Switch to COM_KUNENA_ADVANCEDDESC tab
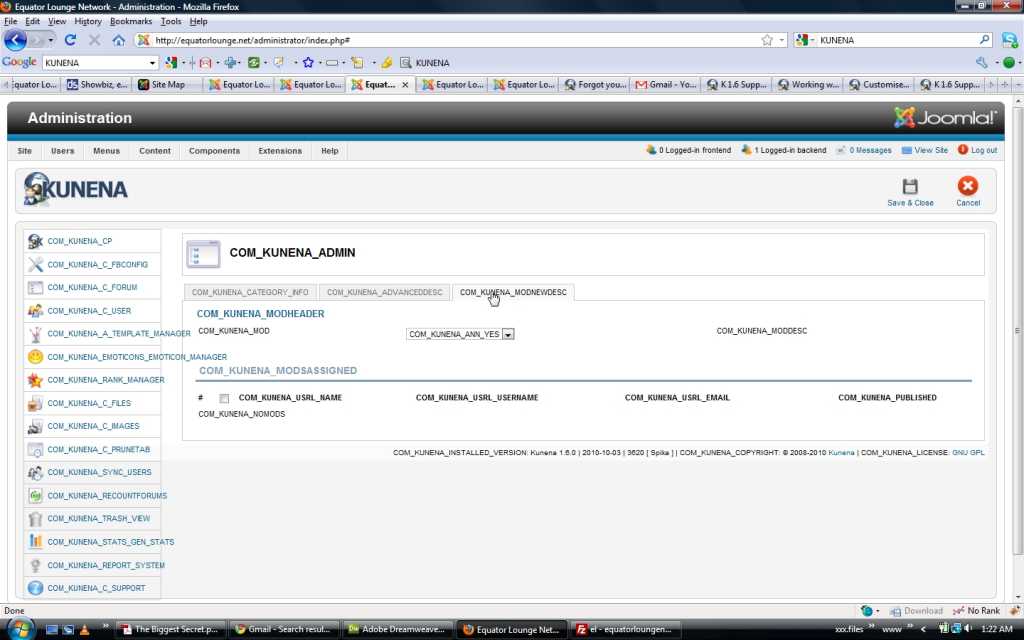 coord(384,293)
